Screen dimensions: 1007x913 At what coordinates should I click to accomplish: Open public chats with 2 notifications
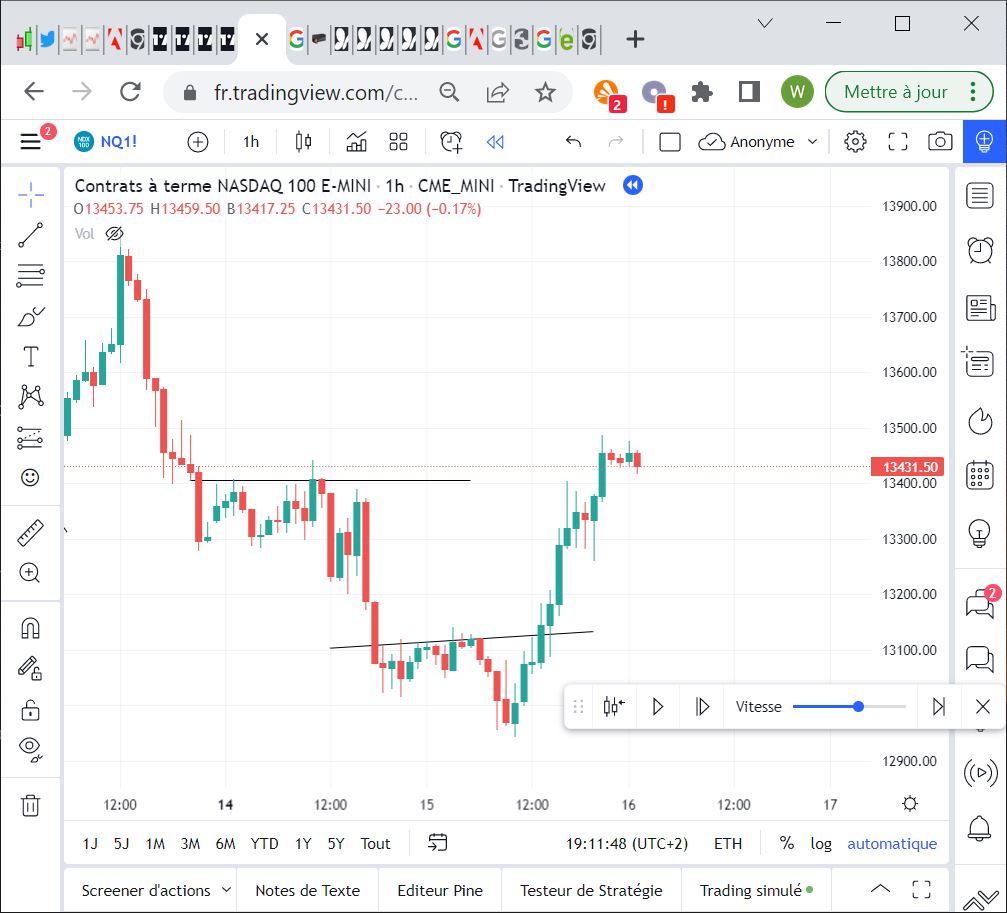pyautogui.click(x=981, y=602)
